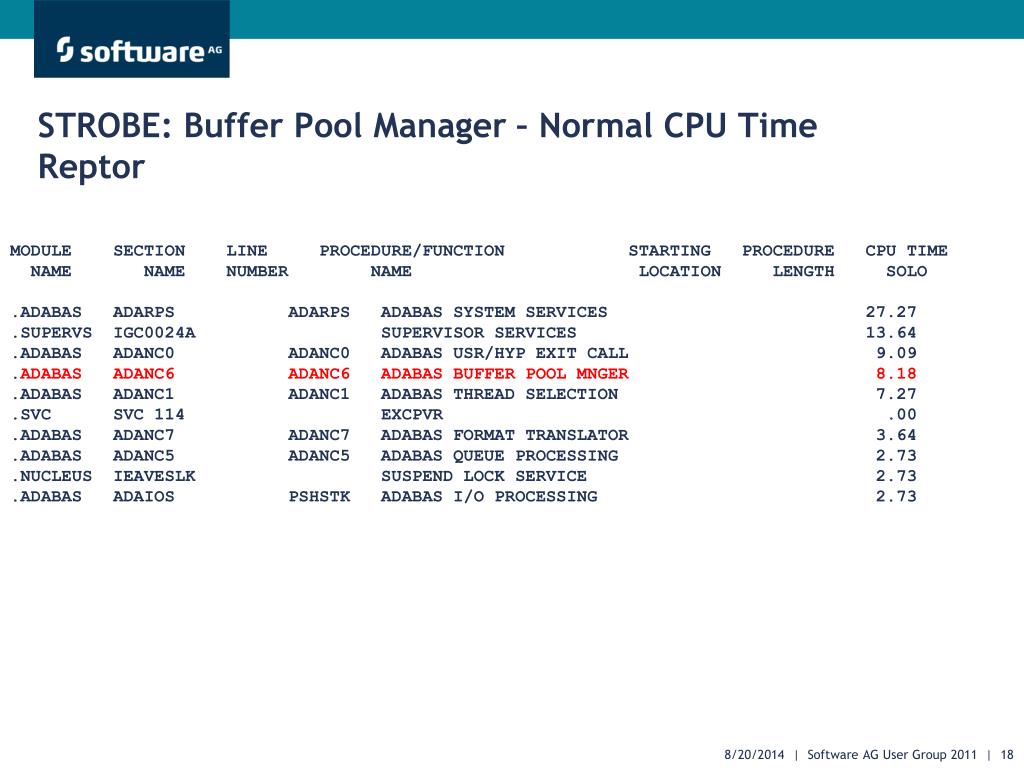Click 'SUPERVISOR SERVICES' text
The width and height of the screenshot is (1024, 768).
[479, 332]
